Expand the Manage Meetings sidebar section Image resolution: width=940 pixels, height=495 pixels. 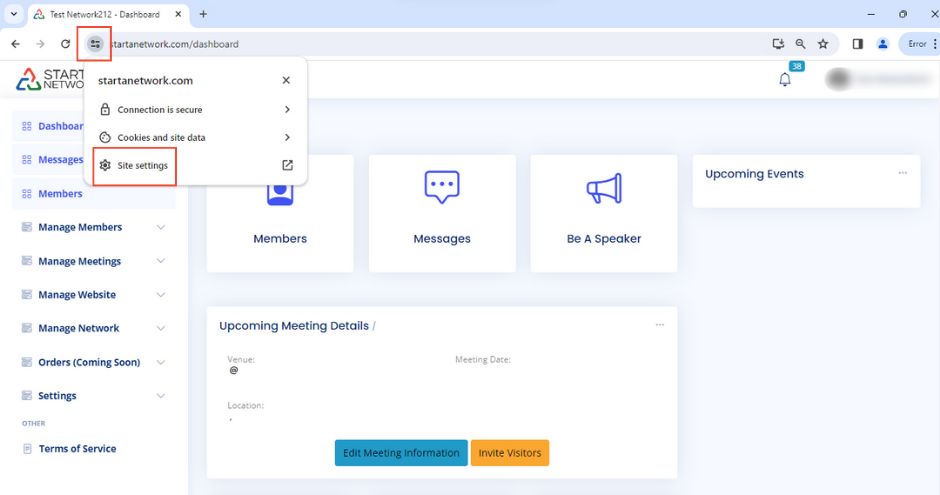click(160, 261)
